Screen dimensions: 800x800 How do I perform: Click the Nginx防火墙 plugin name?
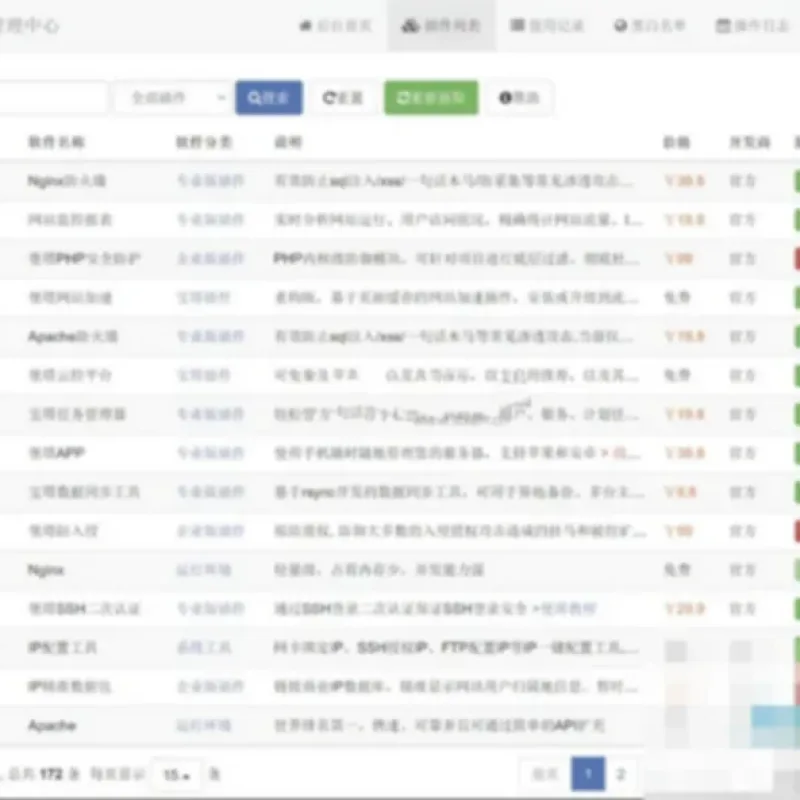click(x=66, y=181)
